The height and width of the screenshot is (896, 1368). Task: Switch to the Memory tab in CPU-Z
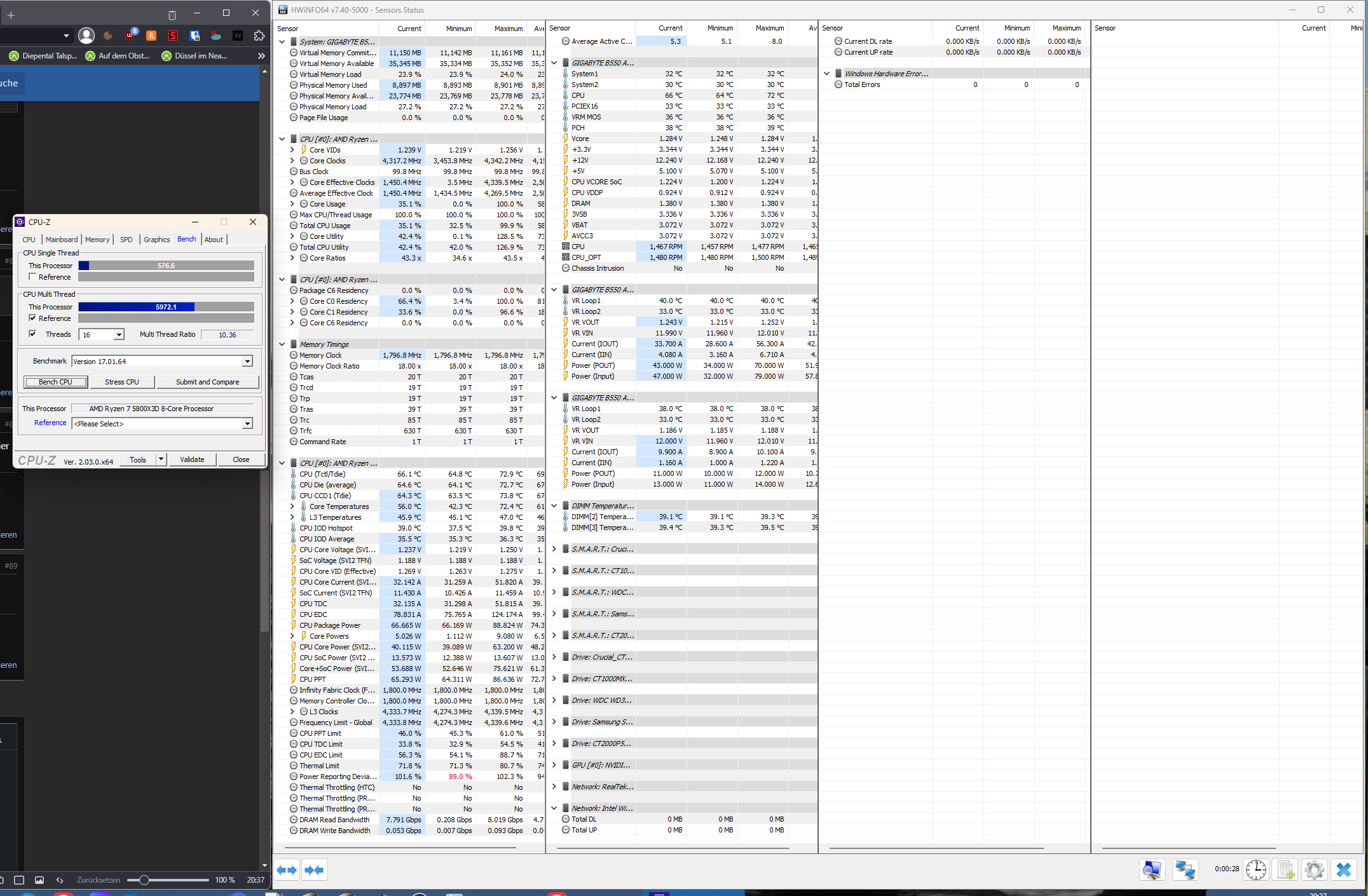[x=97, y=240]
